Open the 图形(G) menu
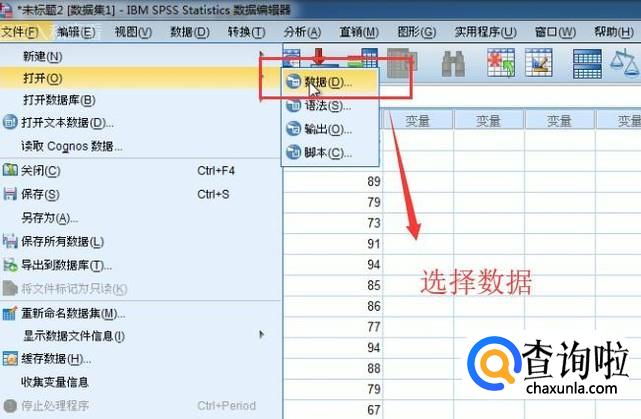 coord(417,32)
